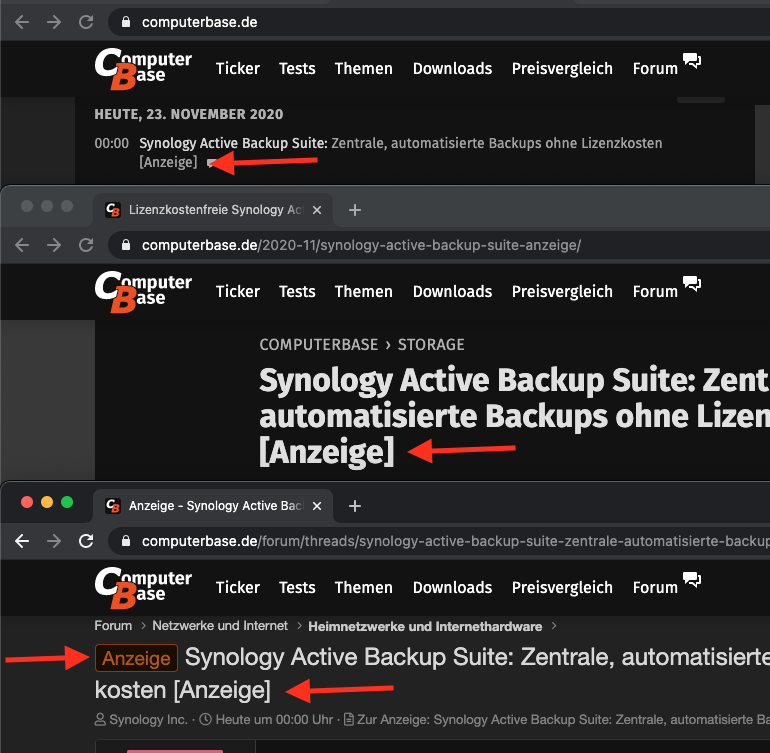The image size is (770, 753).
Task: Open Ticker in bottom forum window navigation
Action: pyautogui.click(x=238, y=587)
